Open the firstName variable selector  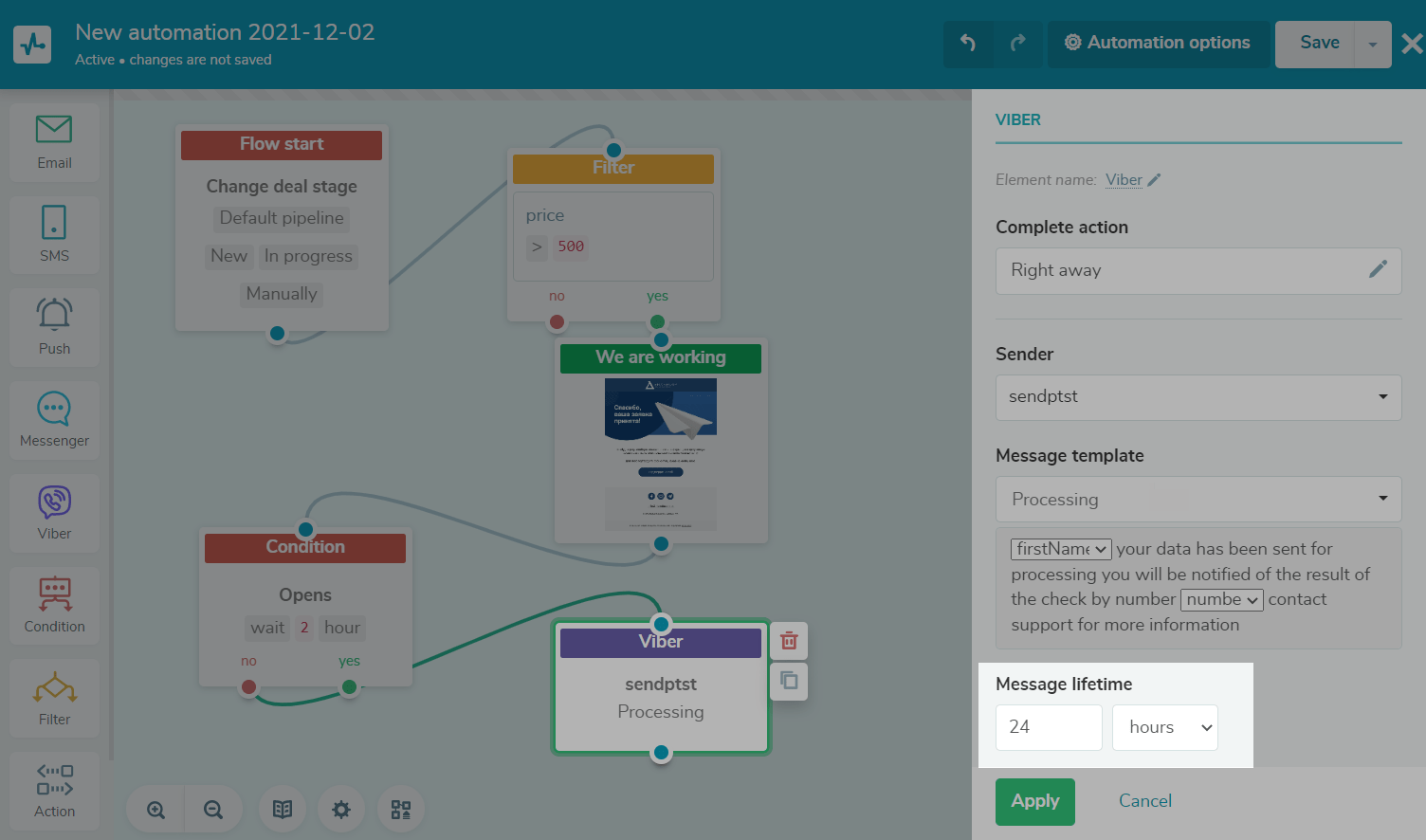1061,549
